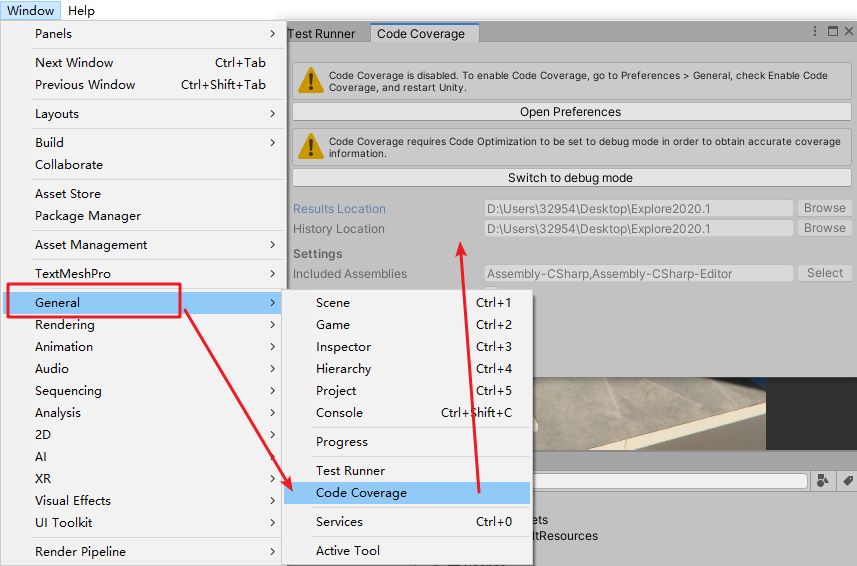
Task: Click the disabled coverage warning icon
Action: coord(310,80)
